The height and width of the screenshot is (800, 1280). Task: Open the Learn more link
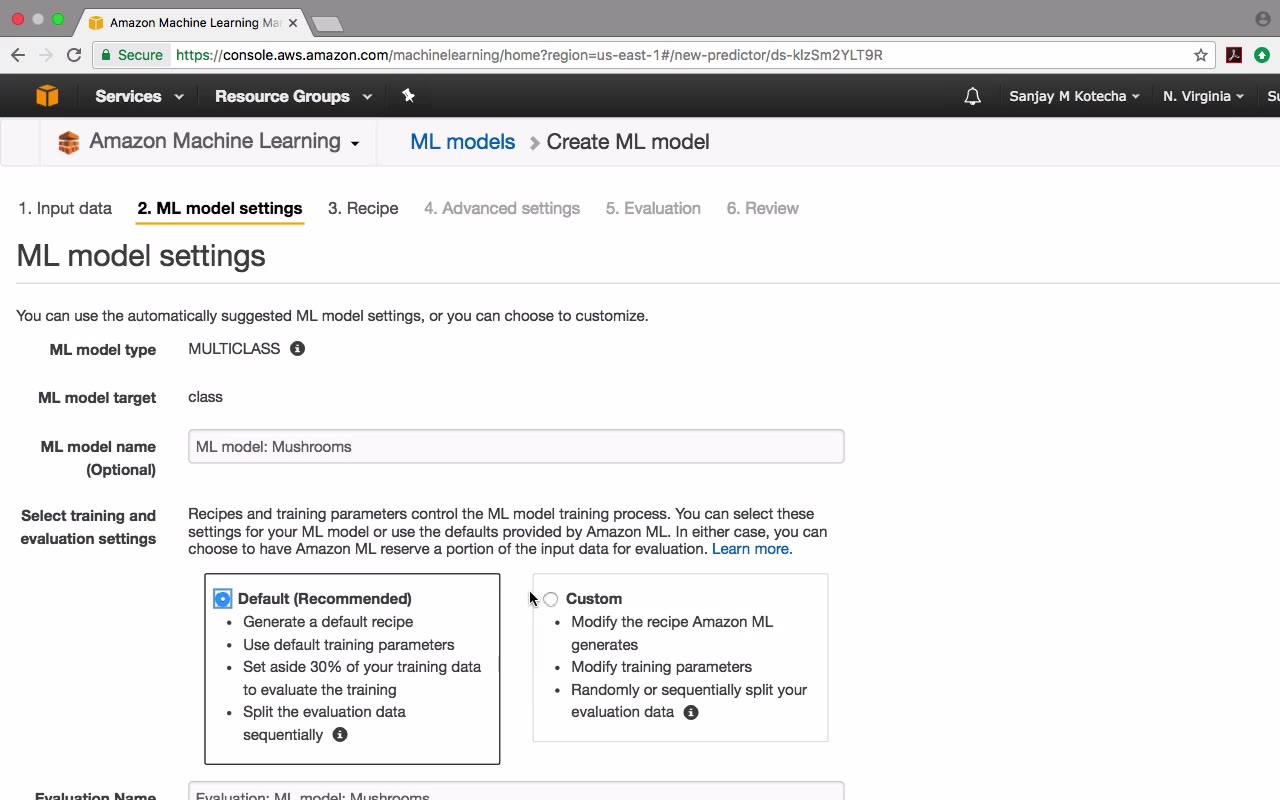pyautogui.click(x=752, y=549)
